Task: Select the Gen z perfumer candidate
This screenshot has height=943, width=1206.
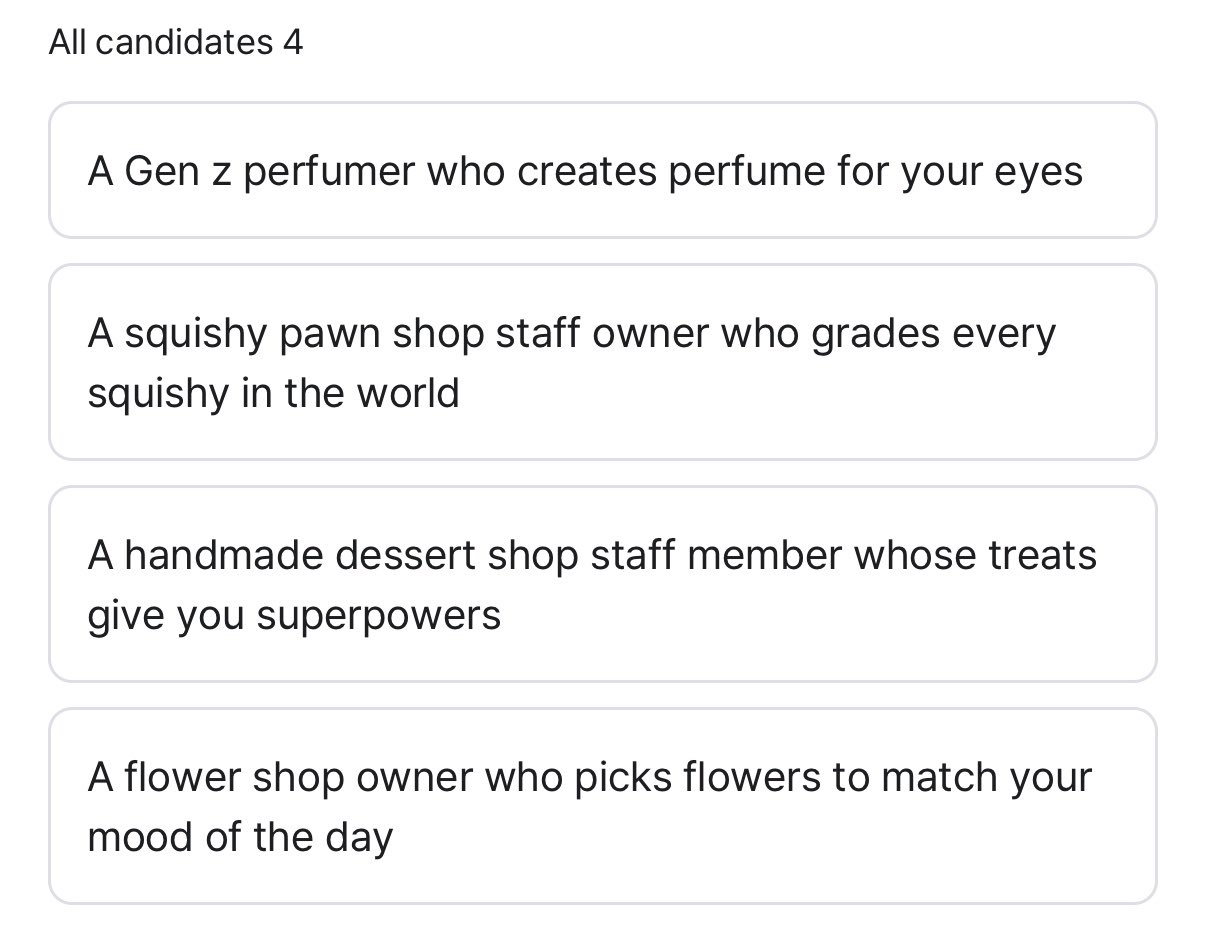Action: pos(603,170)
